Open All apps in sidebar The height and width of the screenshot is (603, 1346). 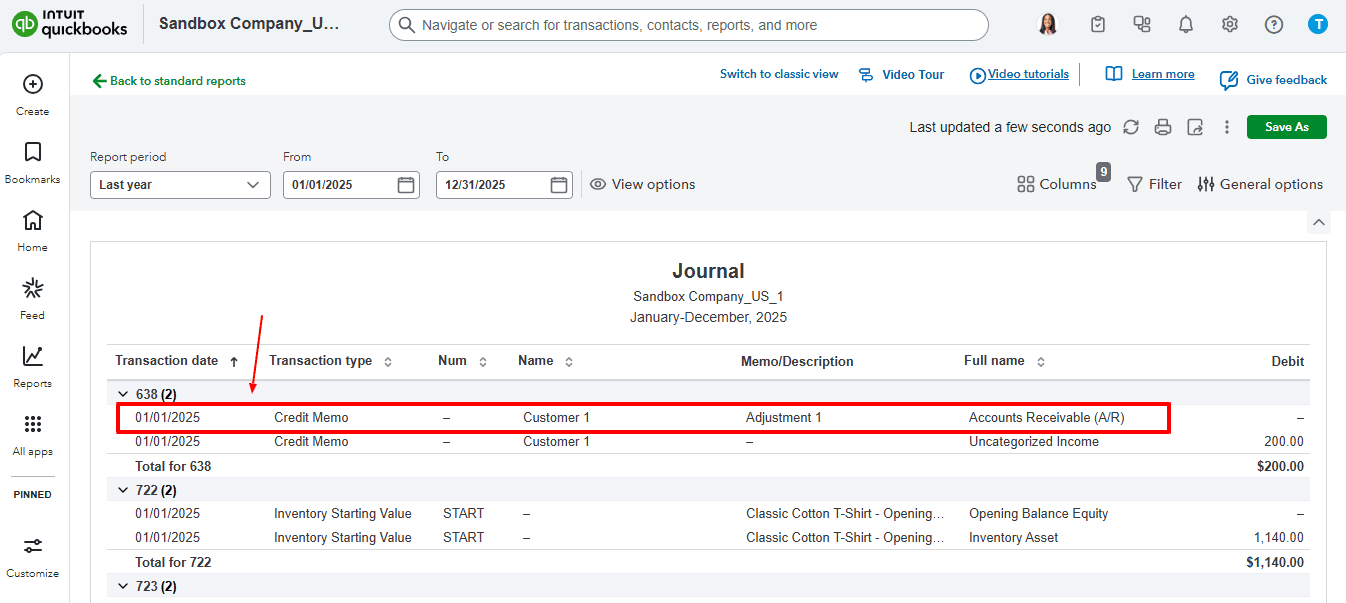pyautogui.click(x=32, y=434)
